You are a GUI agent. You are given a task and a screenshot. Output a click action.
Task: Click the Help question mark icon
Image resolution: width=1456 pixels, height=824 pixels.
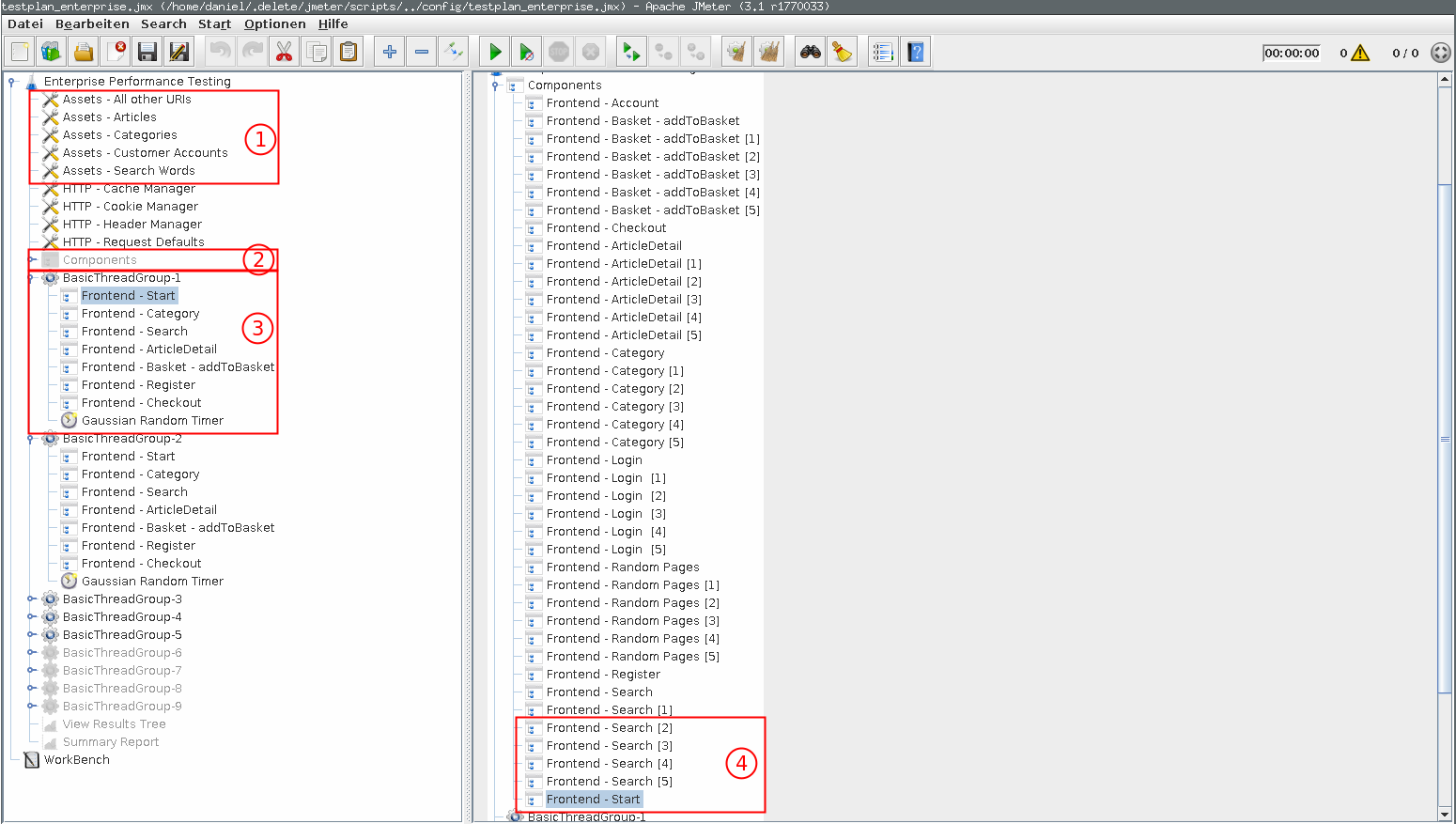point(916,53)
